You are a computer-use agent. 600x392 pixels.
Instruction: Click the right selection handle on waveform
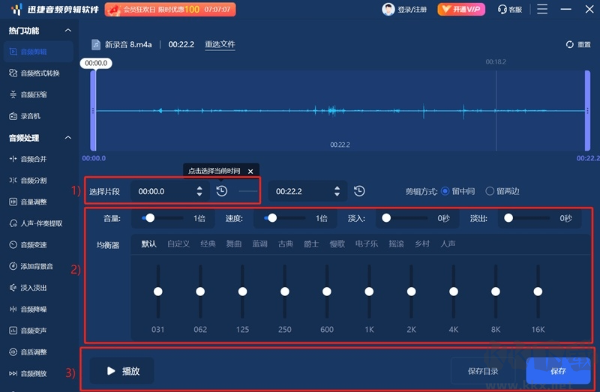pyautogui.click(x=587, y=111)
